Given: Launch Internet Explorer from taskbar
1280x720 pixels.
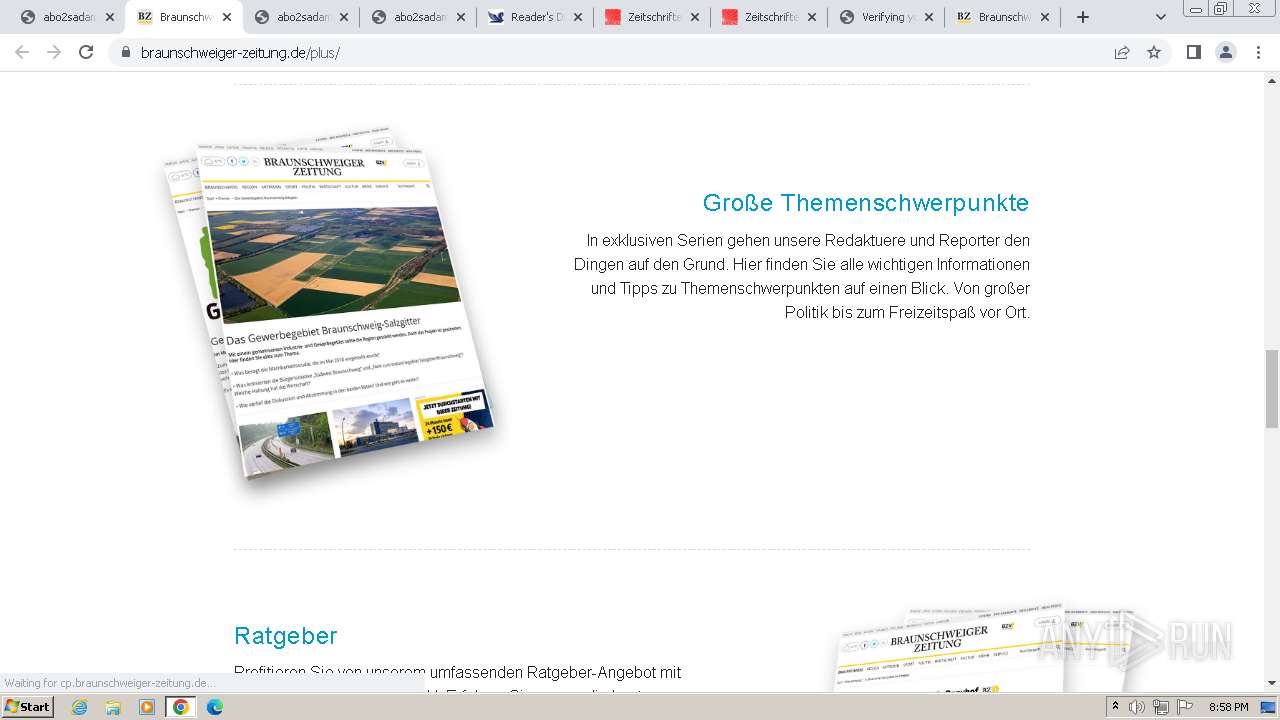Looking at the screenshot, I should click(80, 707).
